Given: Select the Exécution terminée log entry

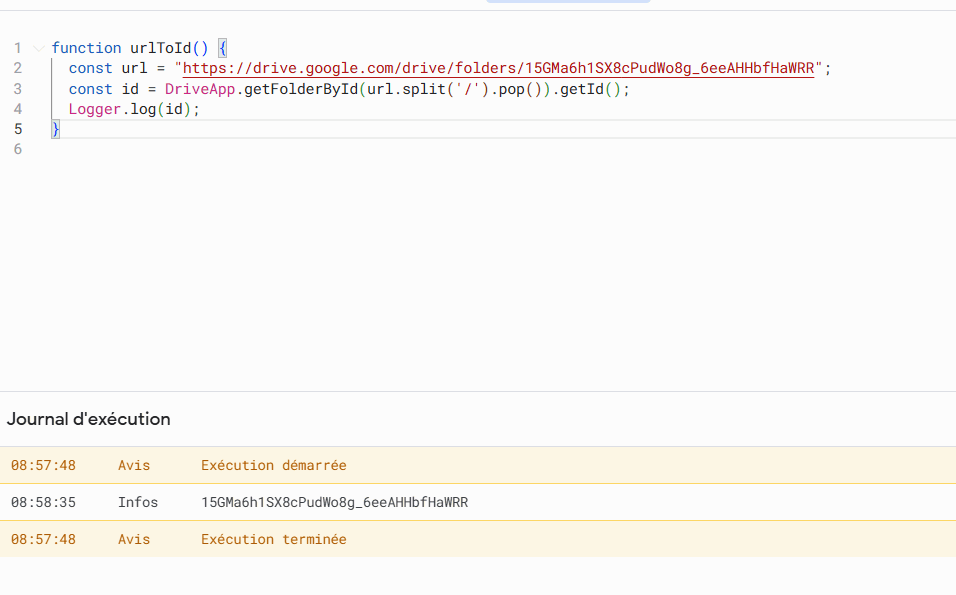Looking at the screenshot, I should [273, 539].
